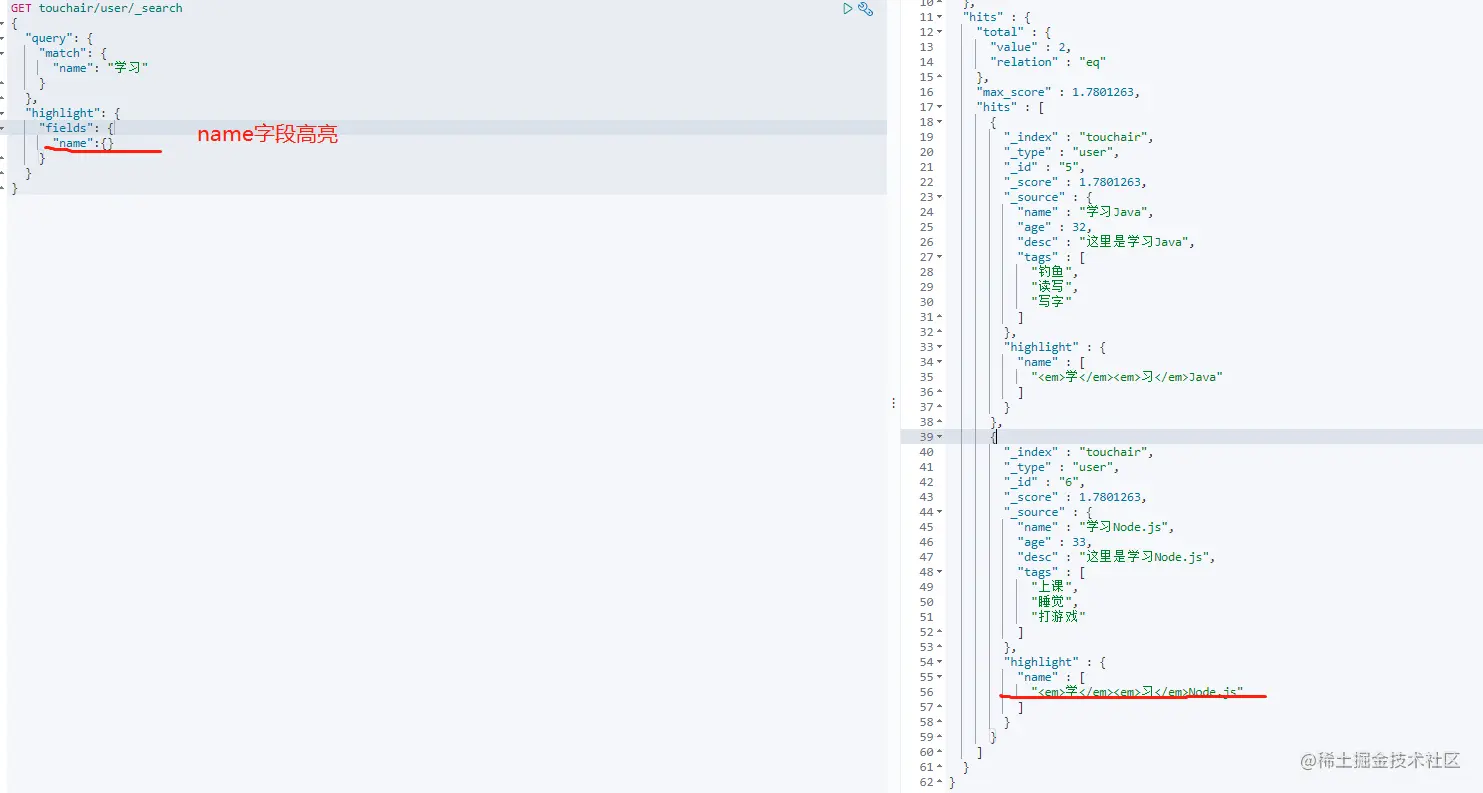This screenshot has width=1483, height=793.
Task: Collapse the "name" array at line 55
Action: click(942, 677)
